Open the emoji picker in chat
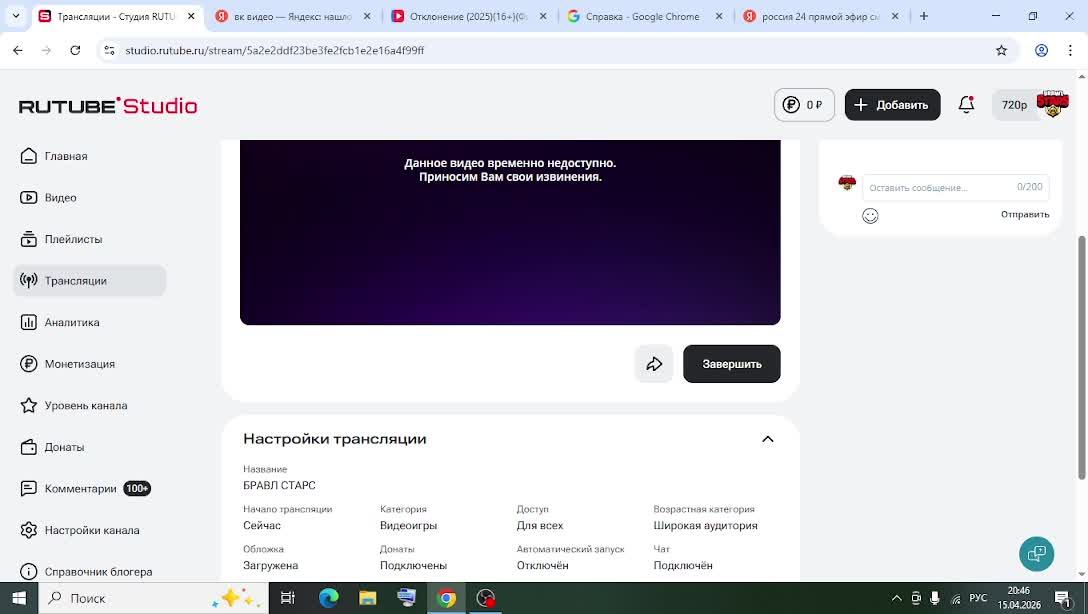This screenshot has height=614, width=1088. tap(870, 216)
